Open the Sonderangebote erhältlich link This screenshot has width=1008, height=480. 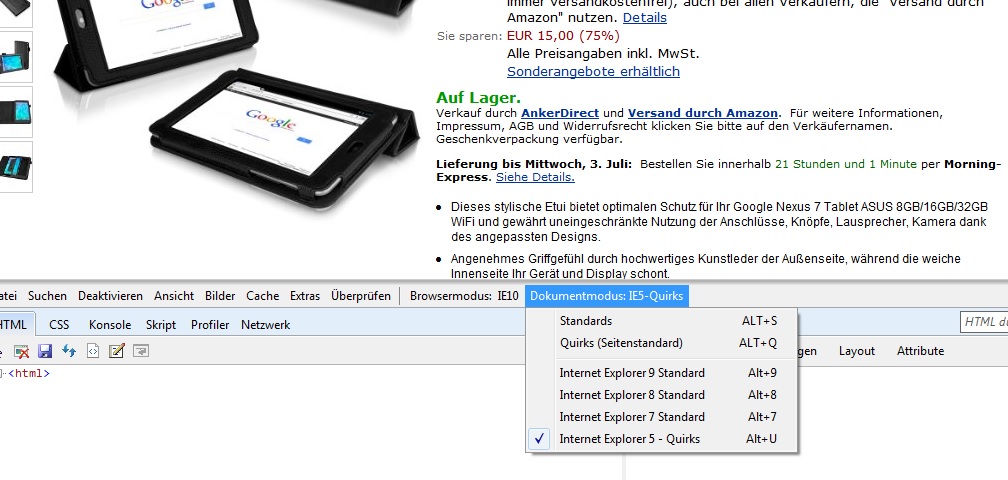(593, 71)
